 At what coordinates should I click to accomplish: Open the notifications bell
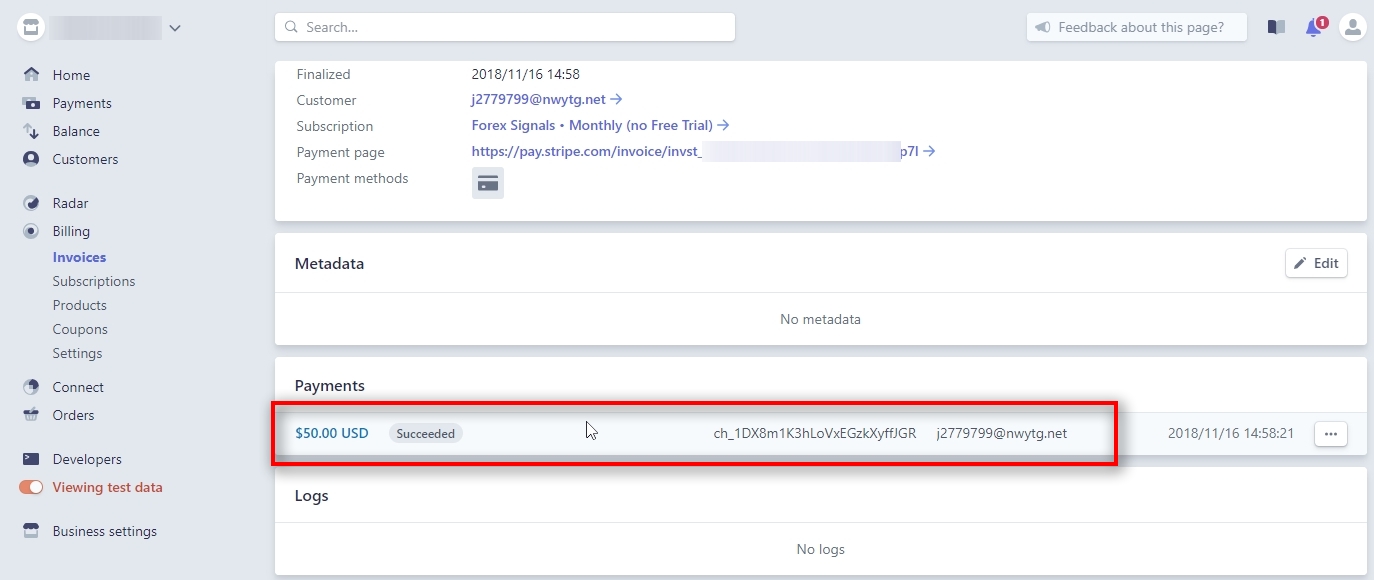1313,27
